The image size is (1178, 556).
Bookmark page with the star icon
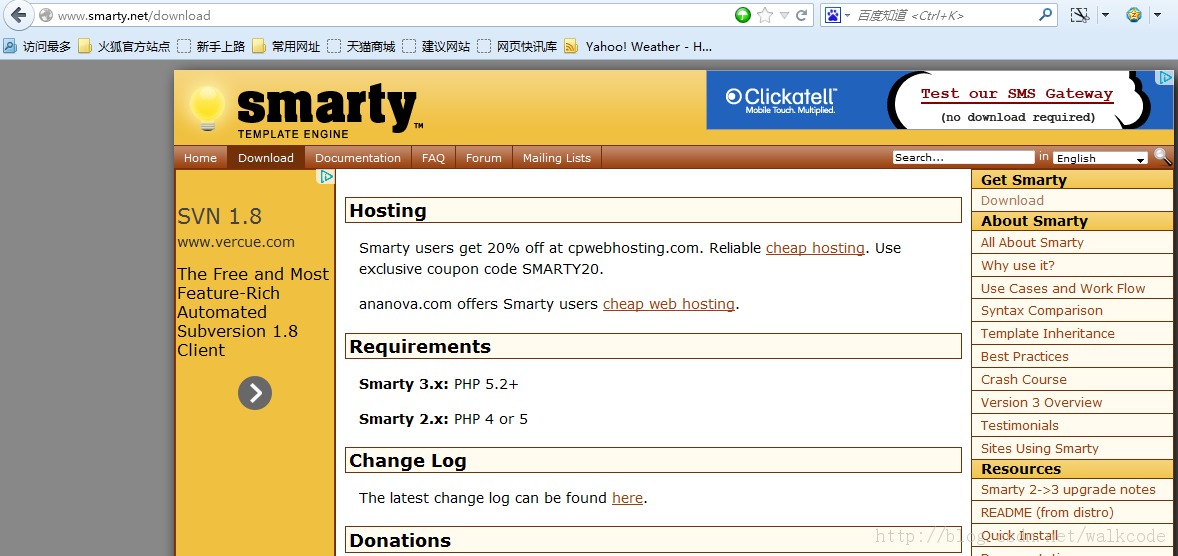(765, 15)
